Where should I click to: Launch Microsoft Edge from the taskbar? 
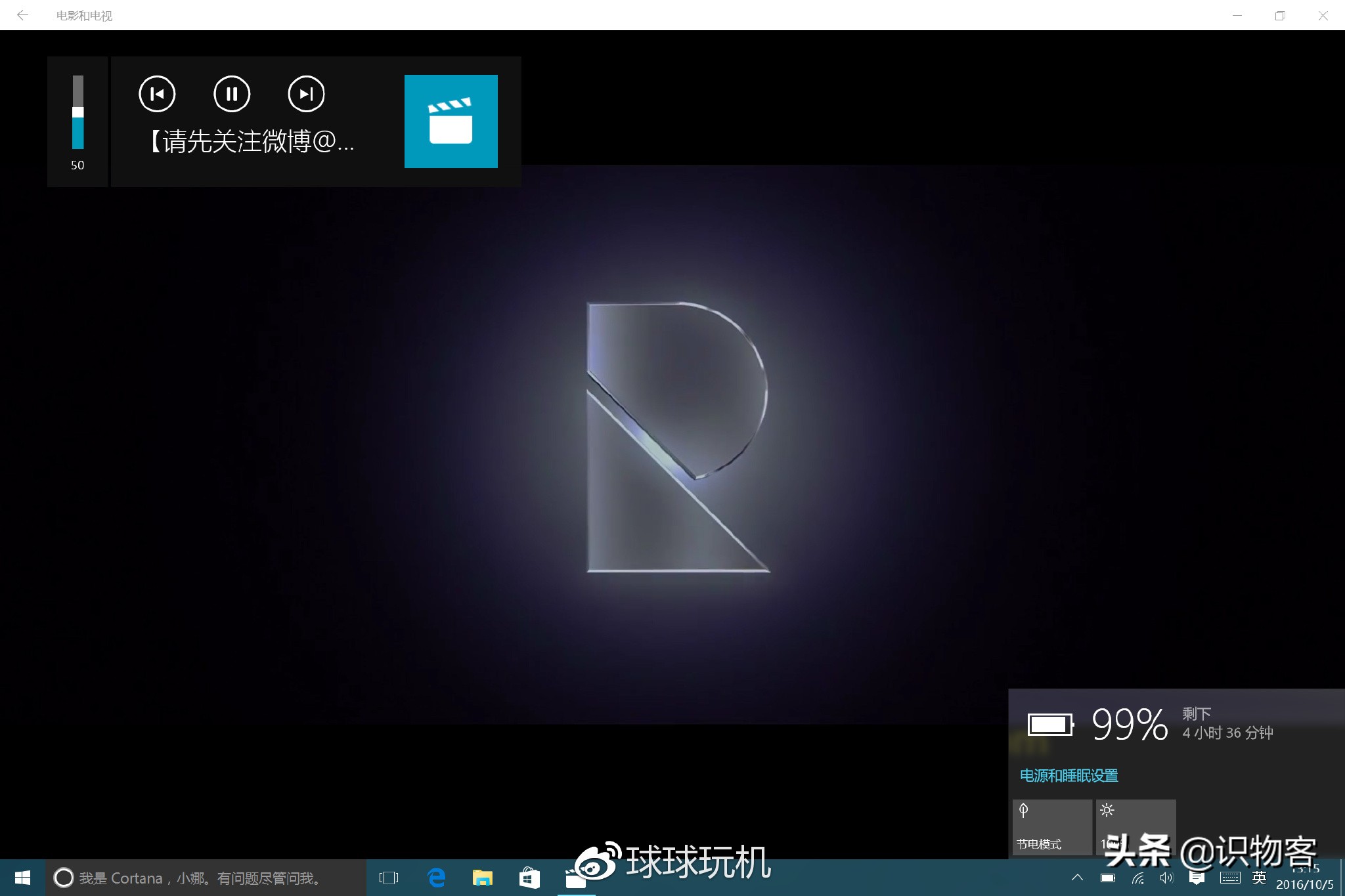tap(436, 878)
